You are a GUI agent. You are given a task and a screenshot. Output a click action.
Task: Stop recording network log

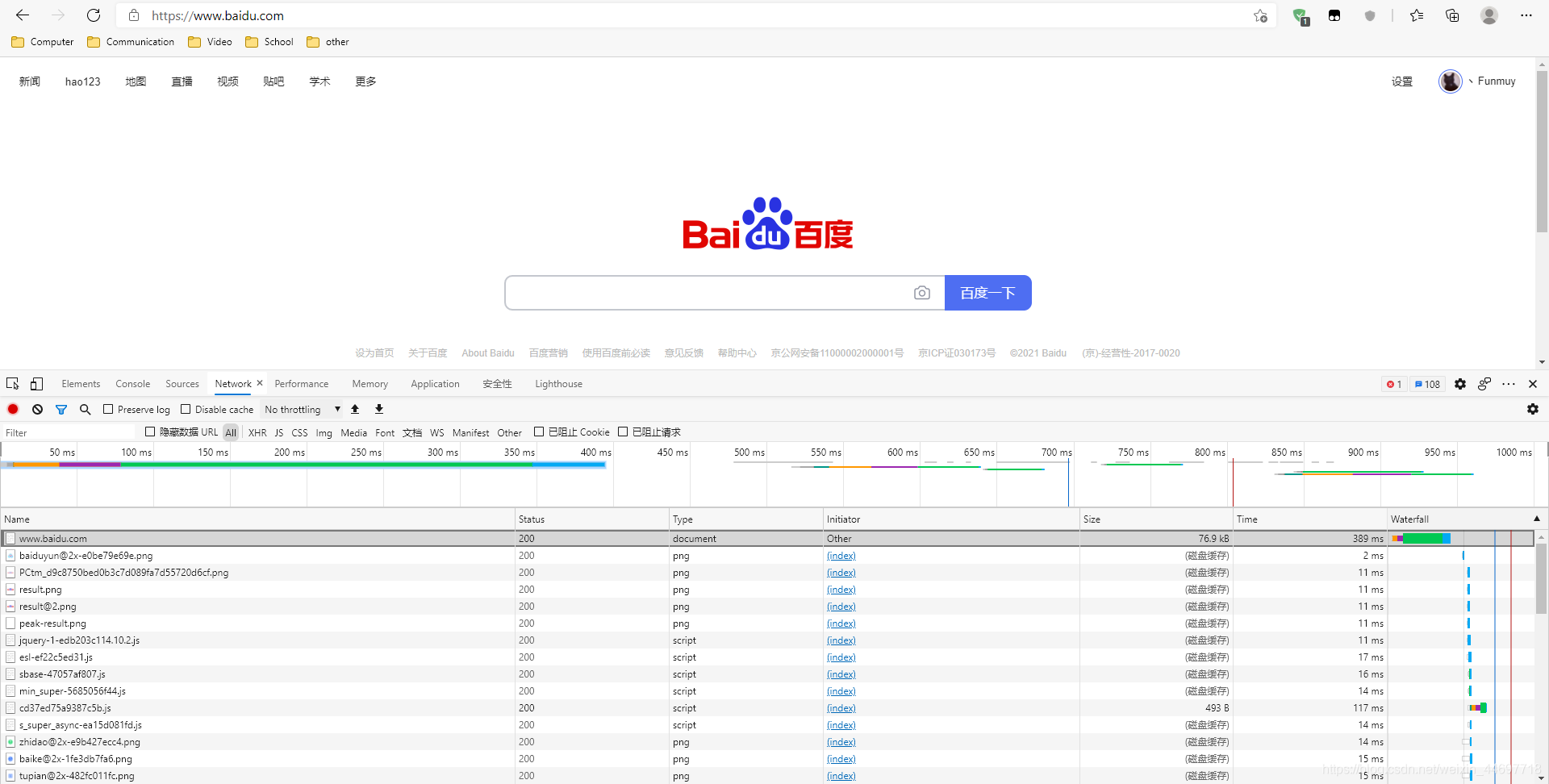click(x=13, y=409)
